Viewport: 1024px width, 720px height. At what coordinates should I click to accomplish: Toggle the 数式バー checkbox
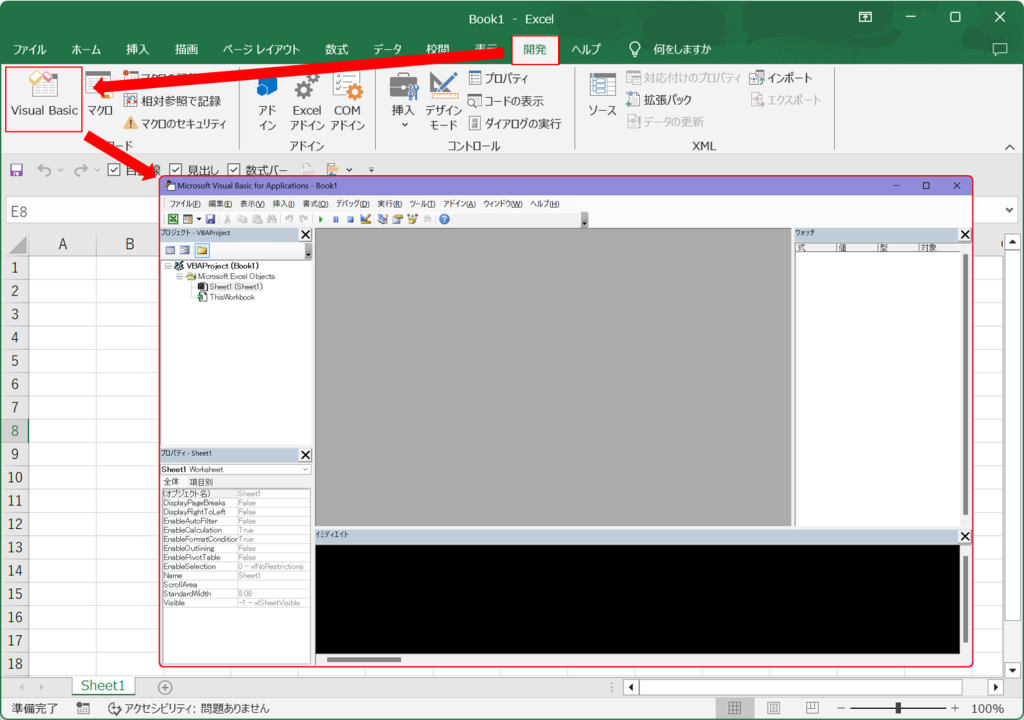[234, 171]
